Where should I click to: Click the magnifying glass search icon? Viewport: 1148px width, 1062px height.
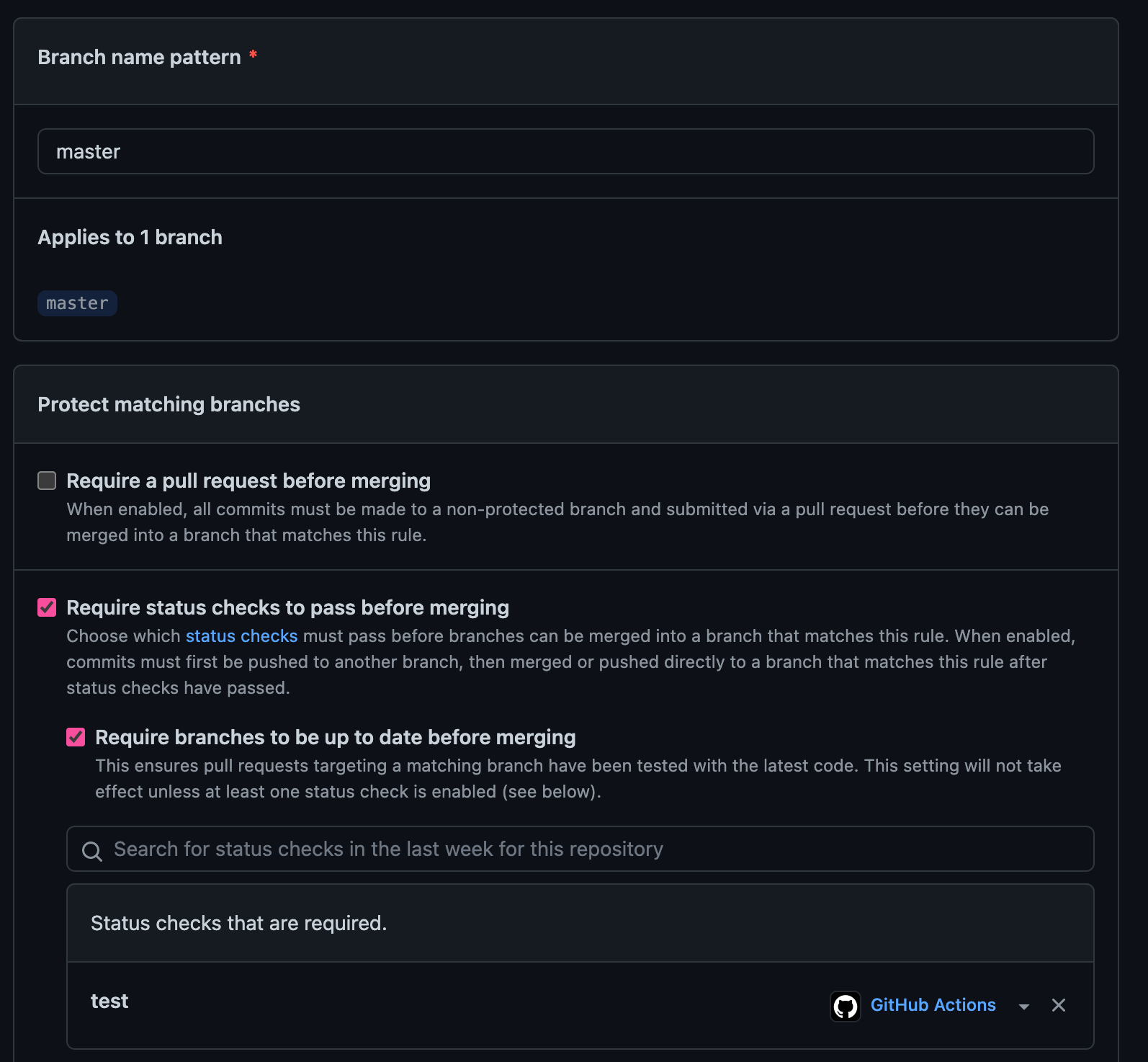tap(91, 851)
